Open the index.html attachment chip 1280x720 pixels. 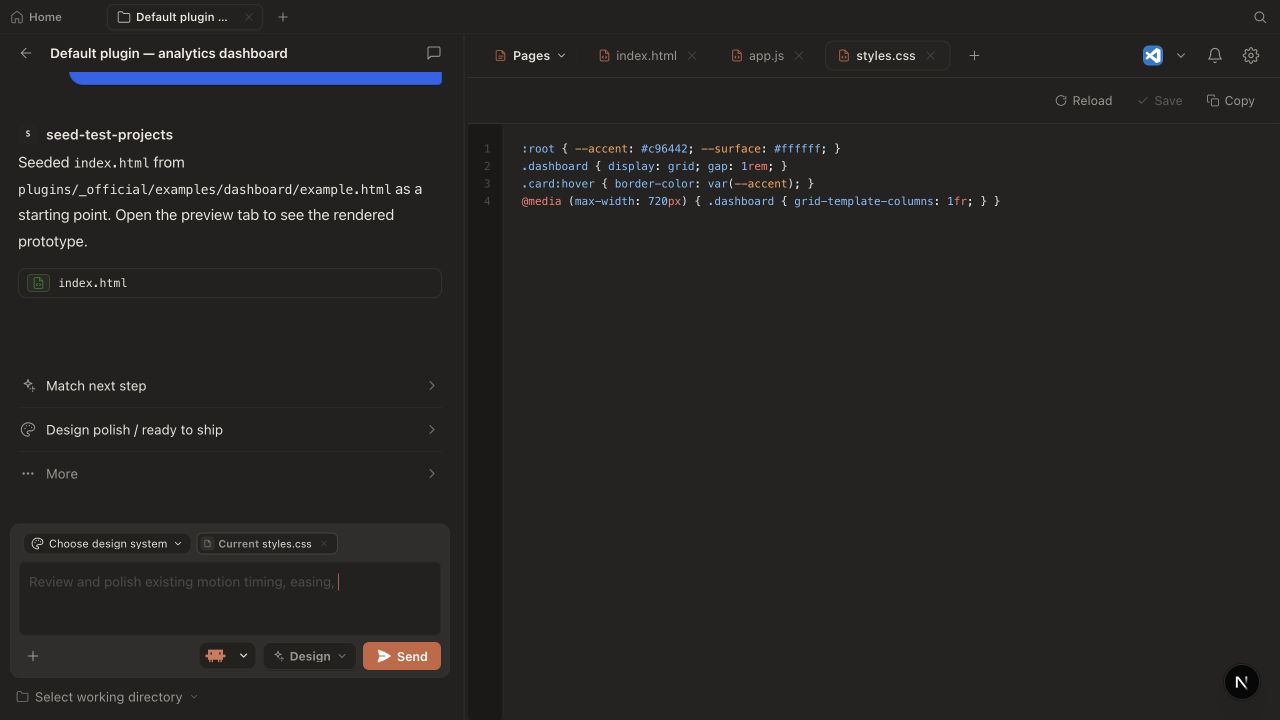pyautogui.click(x=230, y=283)
